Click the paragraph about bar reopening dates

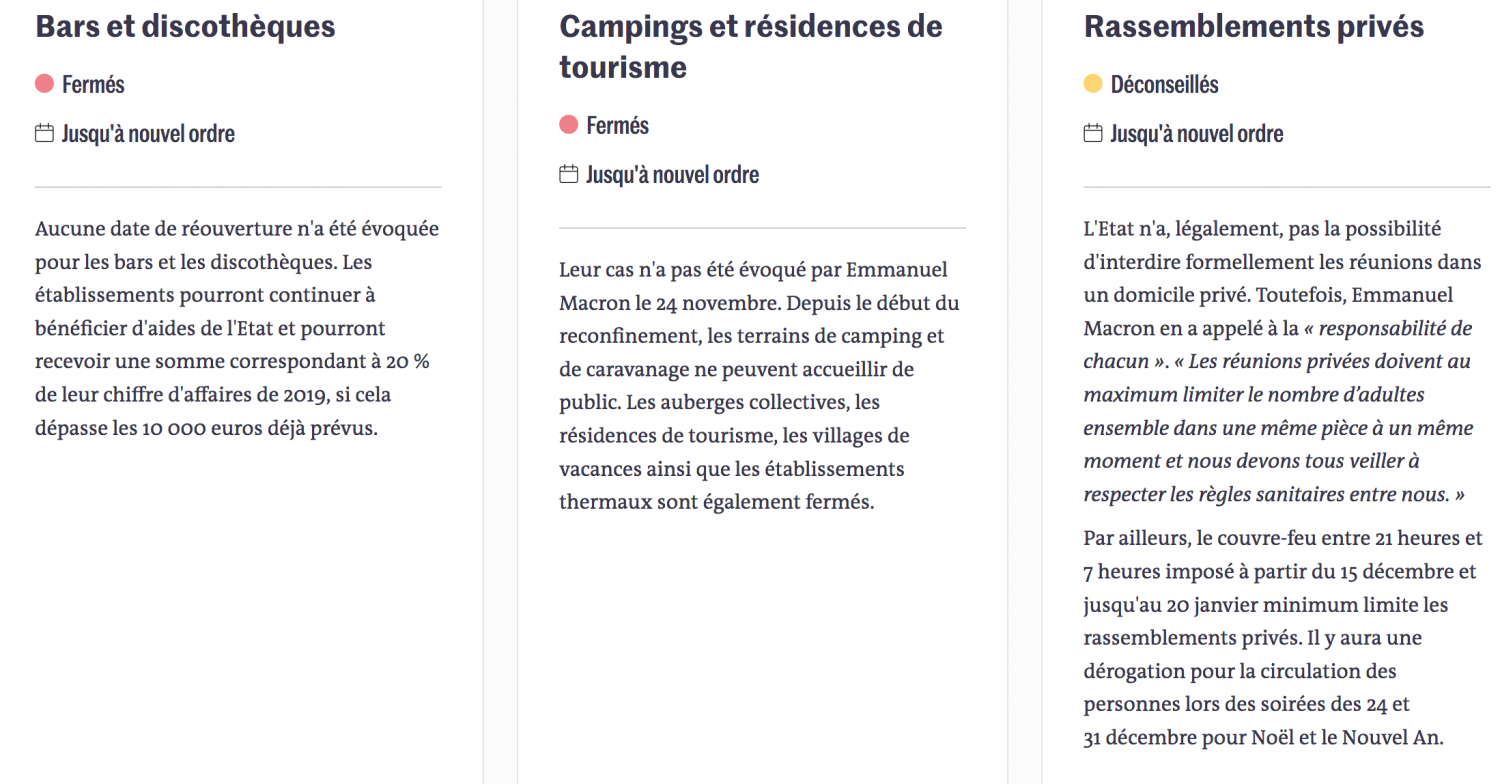[x=237, y=328]
